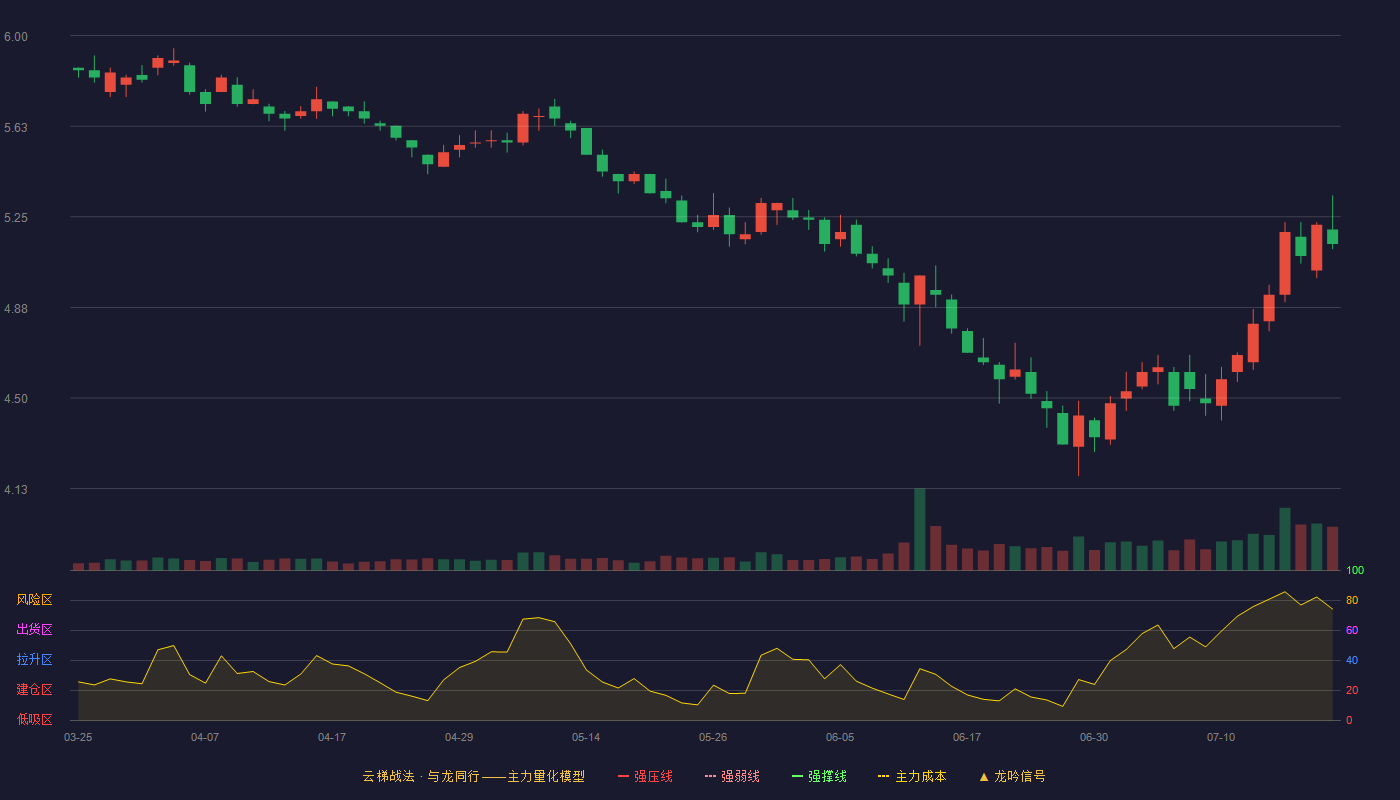Click the 06-30 date axis label
This screenshot has height=800, width=1400.
pyautogui.click(x=1094, y=737)
